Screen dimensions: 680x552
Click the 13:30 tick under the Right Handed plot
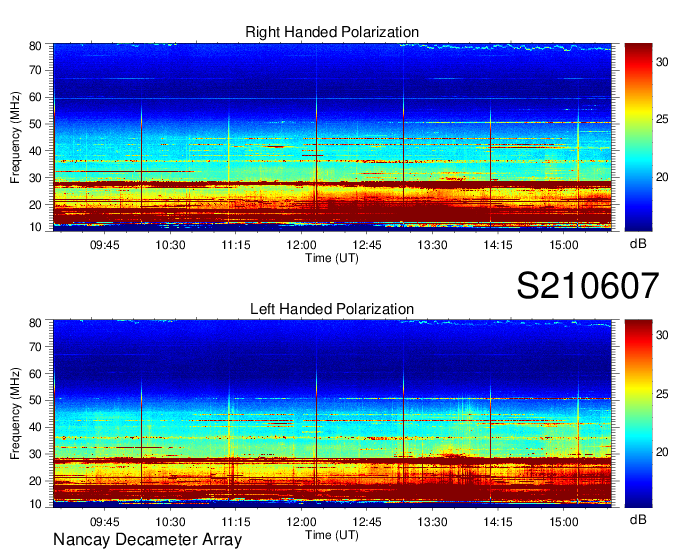point(432,245)
